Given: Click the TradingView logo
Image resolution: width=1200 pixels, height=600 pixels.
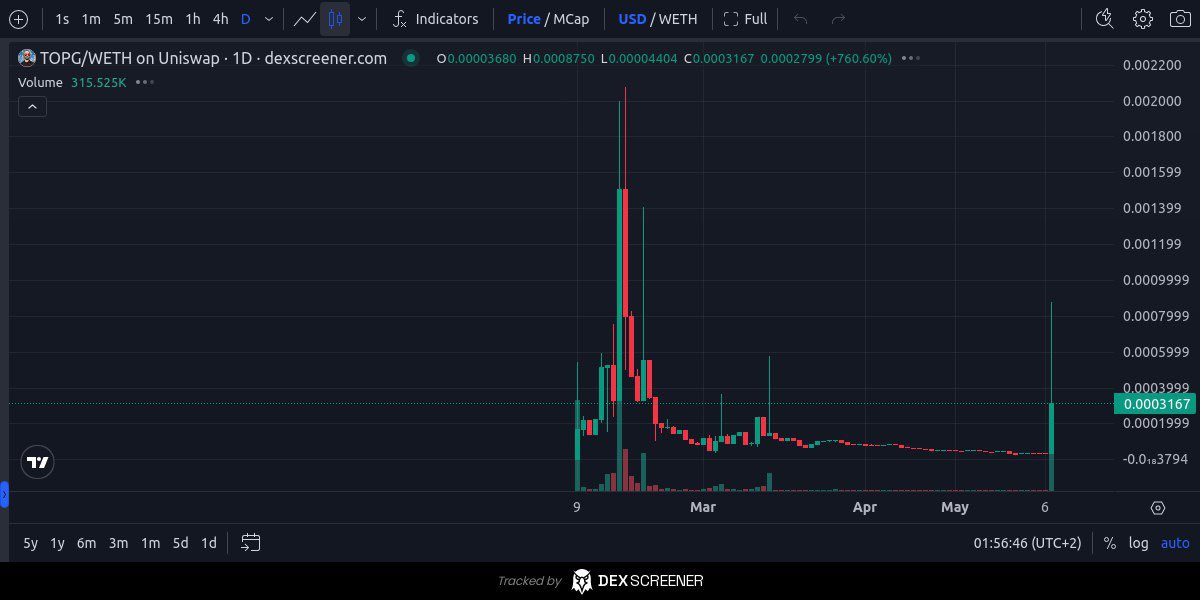Looking at the screenshot, I should click(38, 462).
